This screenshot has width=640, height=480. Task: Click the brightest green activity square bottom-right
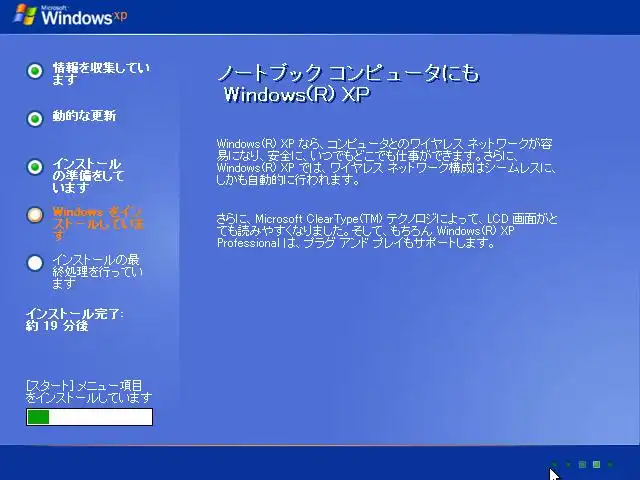(x=596, y=464)
